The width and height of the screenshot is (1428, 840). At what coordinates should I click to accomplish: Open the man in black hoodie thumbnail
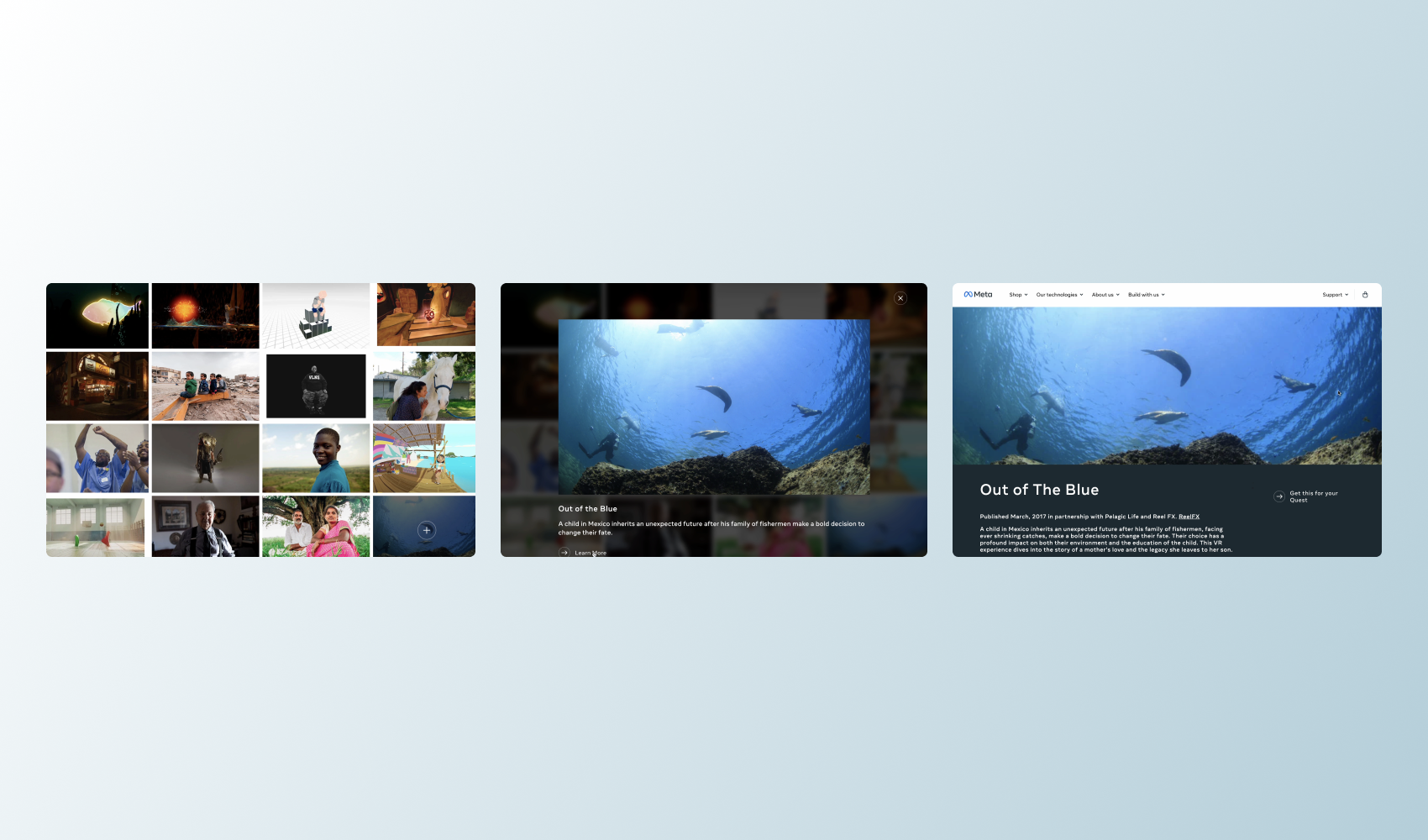(316, 386)
